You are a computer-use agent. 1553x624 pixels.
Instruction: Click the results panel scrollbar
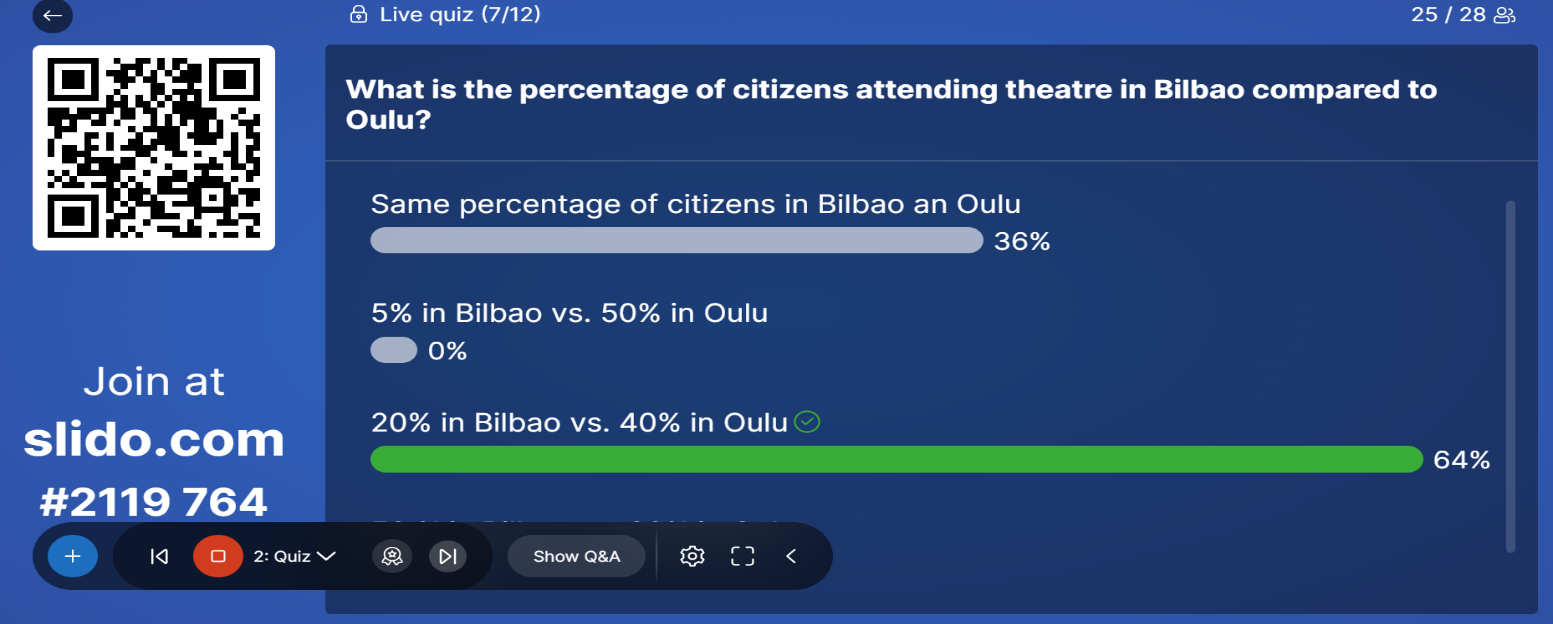(x=1510, y=376)
